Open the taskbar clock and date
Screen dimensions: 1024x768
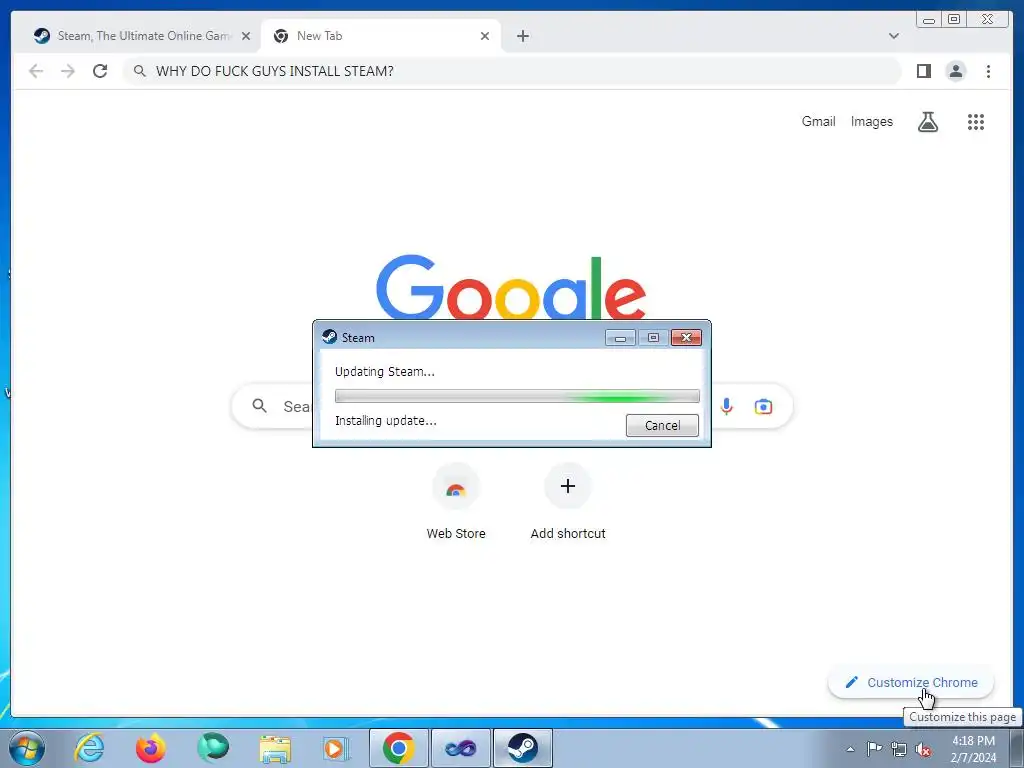pos(973,749)
